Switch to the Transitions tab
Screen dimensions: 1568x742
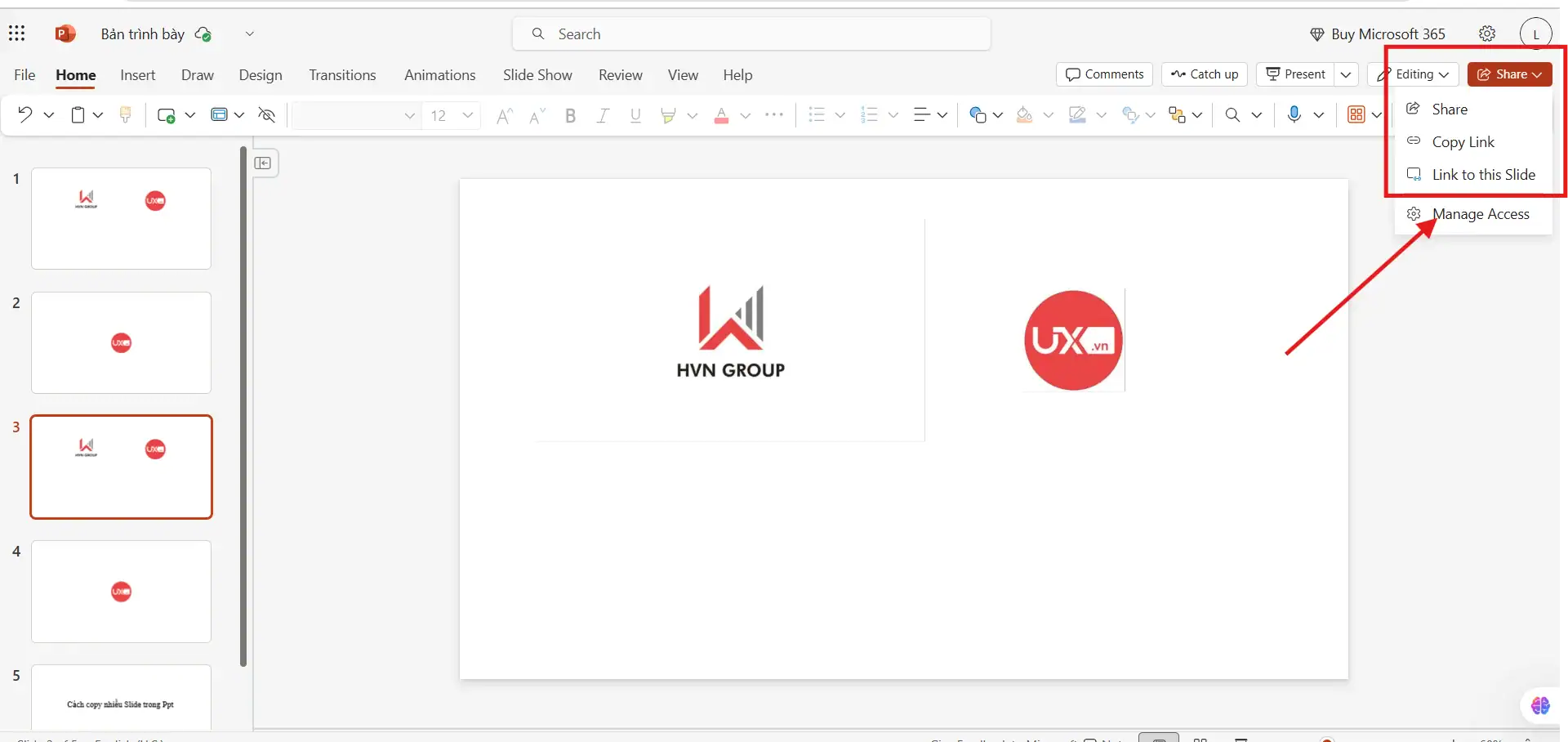pyautogui.click(x=342, y=74)
